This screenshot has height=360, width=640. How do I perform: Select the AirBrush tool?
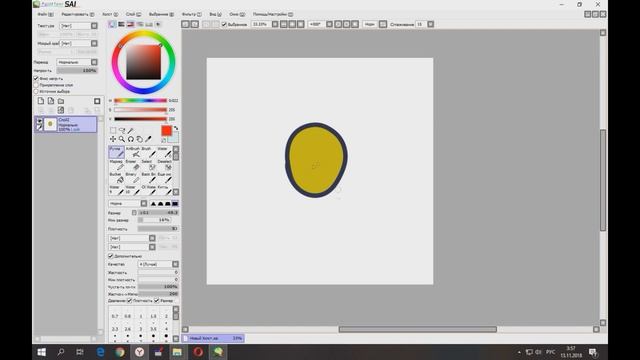[133, 152]
